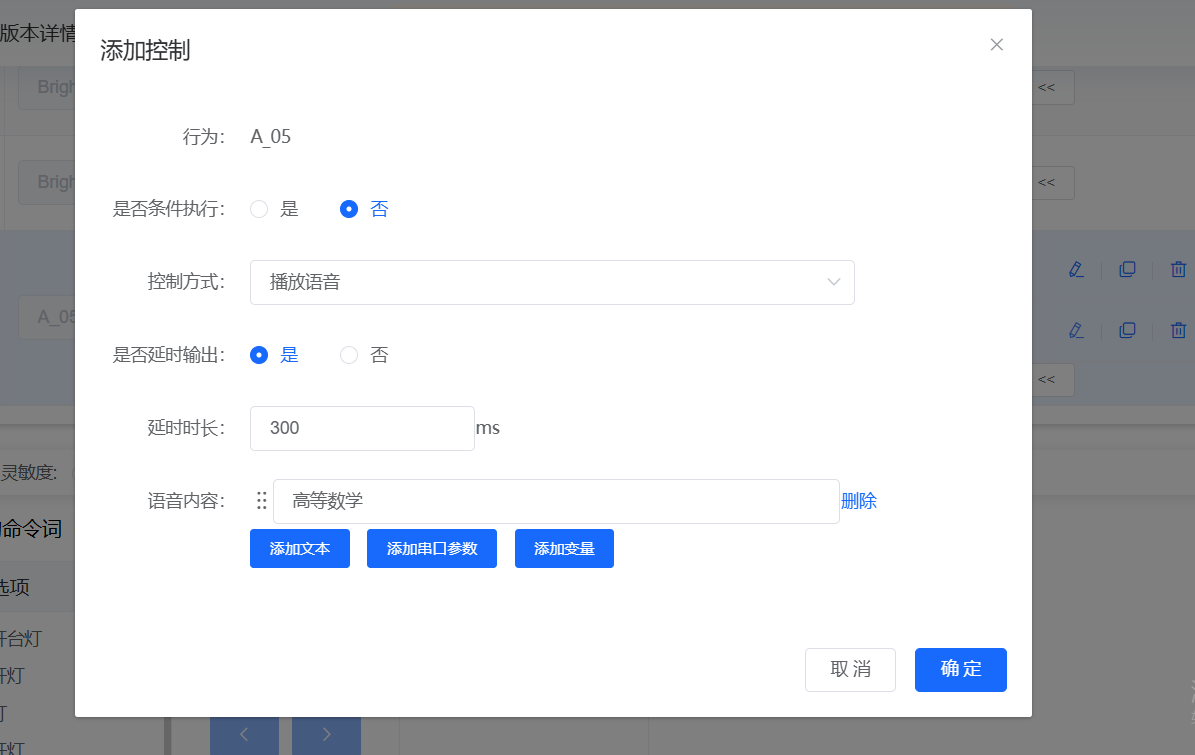Go to next page with arrow icon
This screenshot has width=1195, height=755.
coord(326,734)
